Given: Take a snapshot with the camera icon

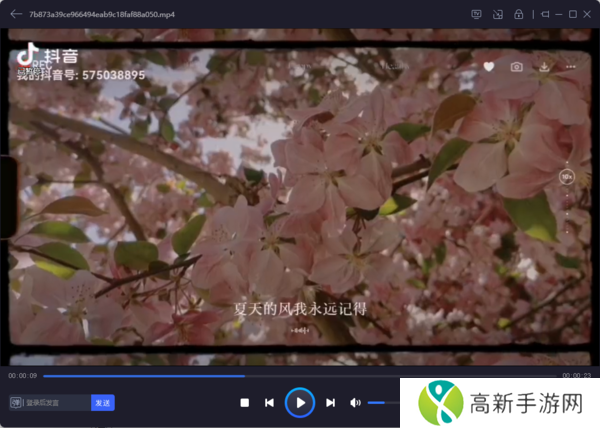Looking at the screenshot, I should 516,66.
